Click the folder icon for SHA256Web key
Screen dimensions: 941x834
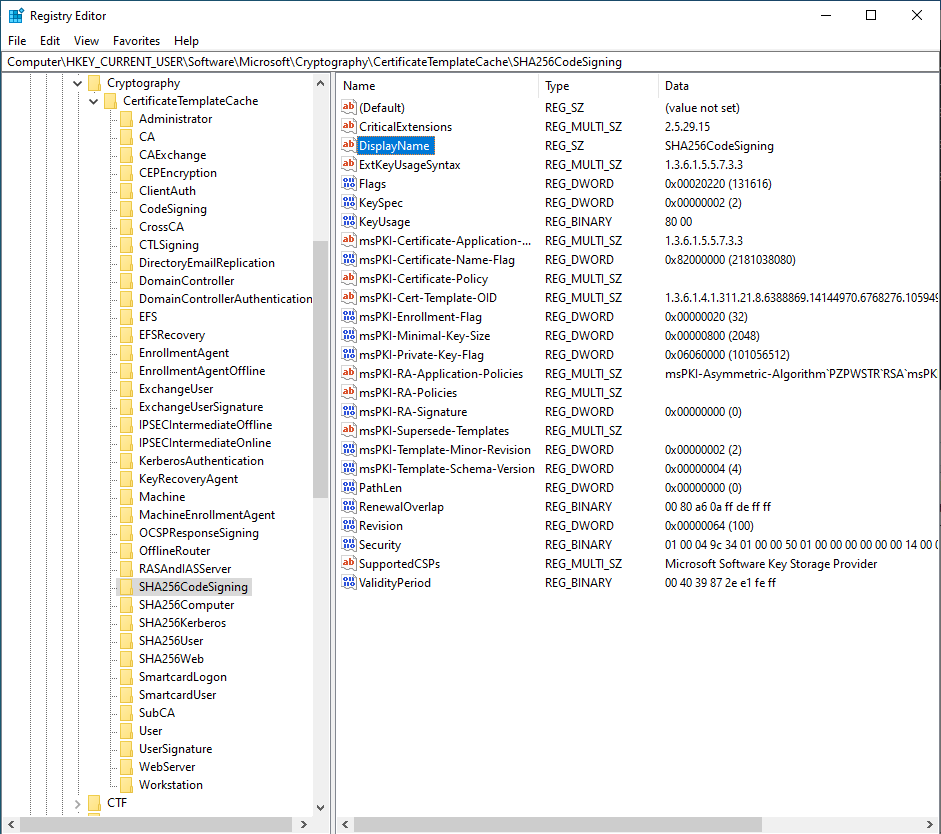(x=126, y=659)
